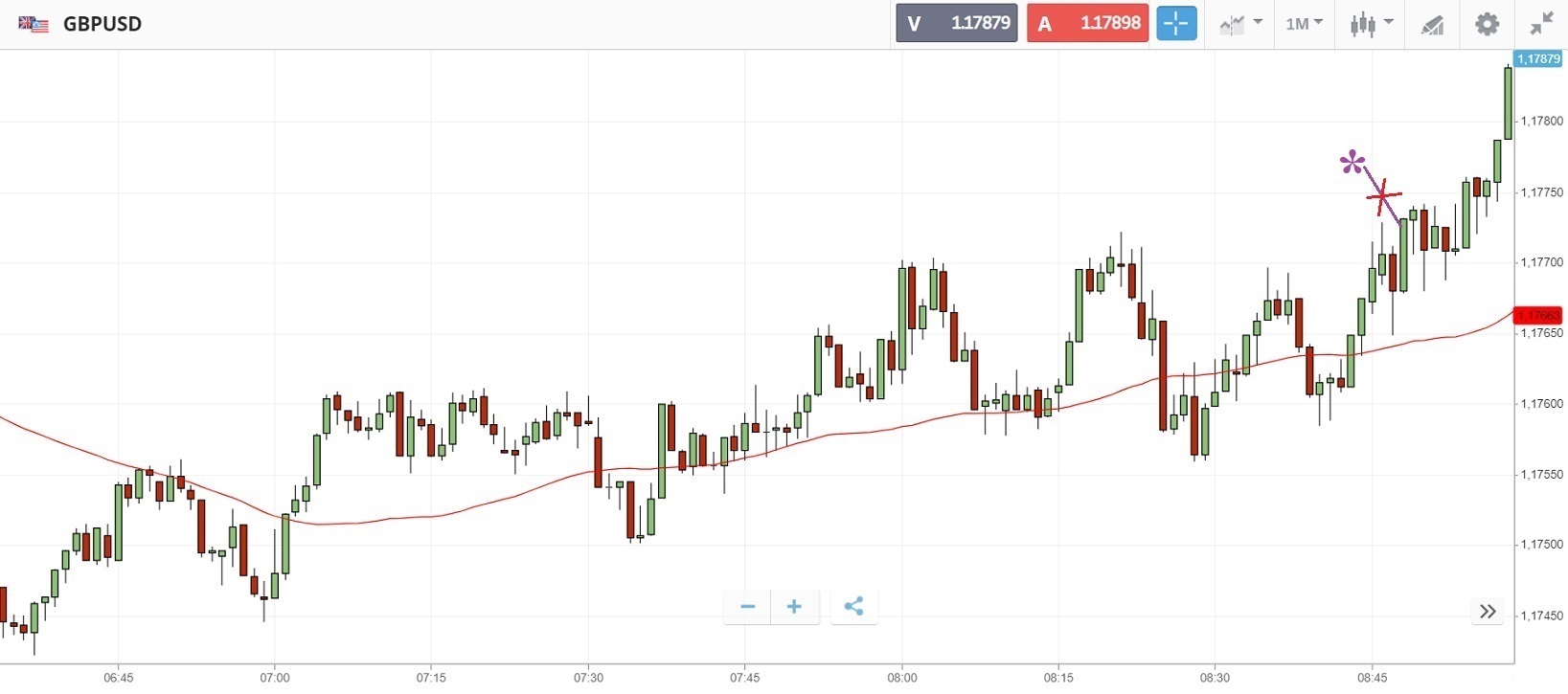Click the purple asterisk annotation
The width and height of the screenshot is (1568, 694).
(1352, 163)
